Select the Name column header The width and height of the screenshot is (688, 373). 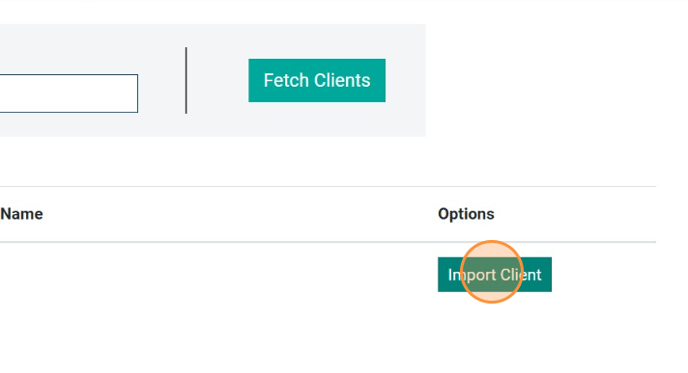(x=22, y=214)
